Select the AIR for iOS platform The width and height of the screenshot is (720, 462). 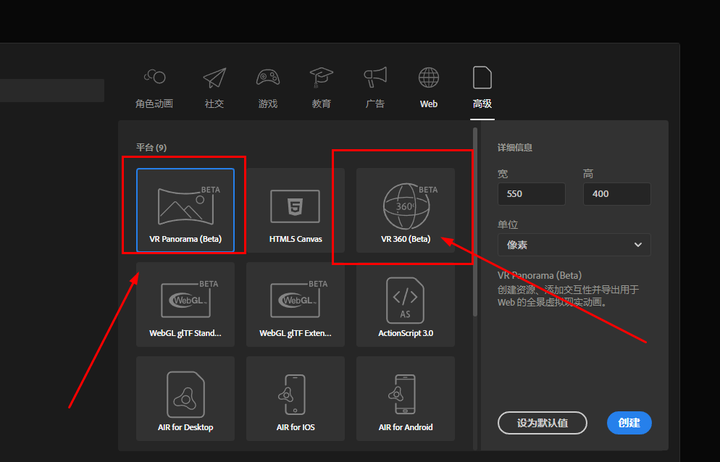click(x=295, y=399)
